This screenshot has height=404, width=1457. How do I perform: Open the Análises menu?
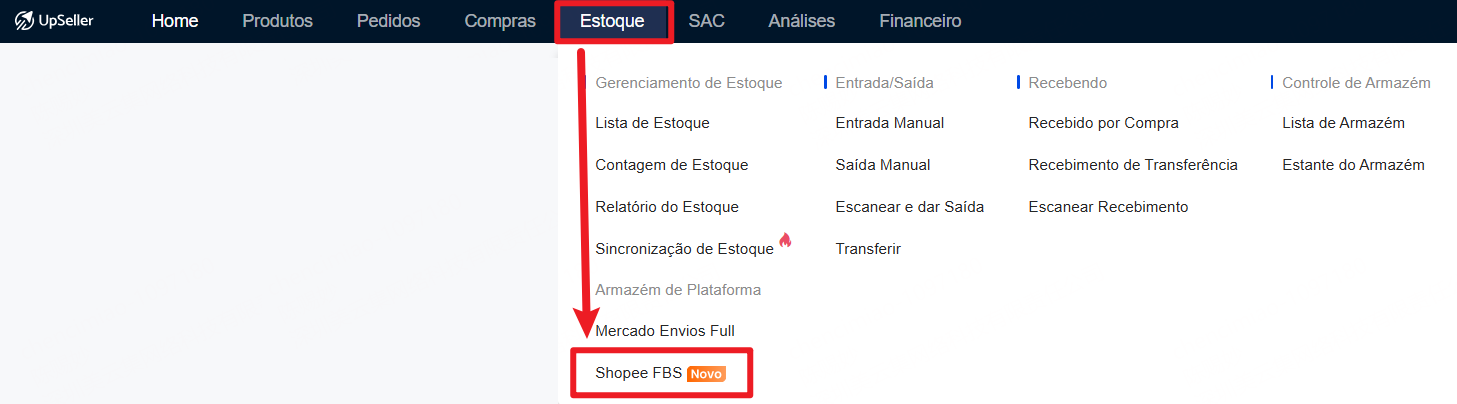[801, 21]
